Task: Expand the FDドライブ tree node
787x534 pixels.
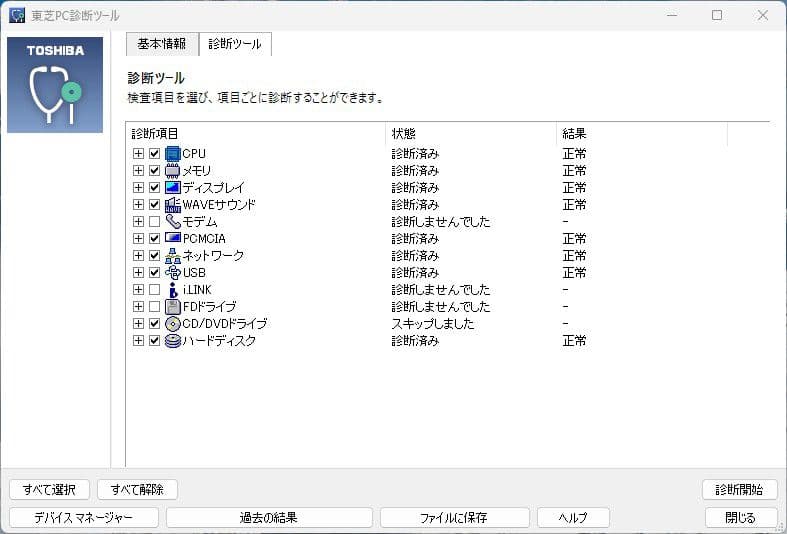Action: pyautogui.click(x=138, y=307)
